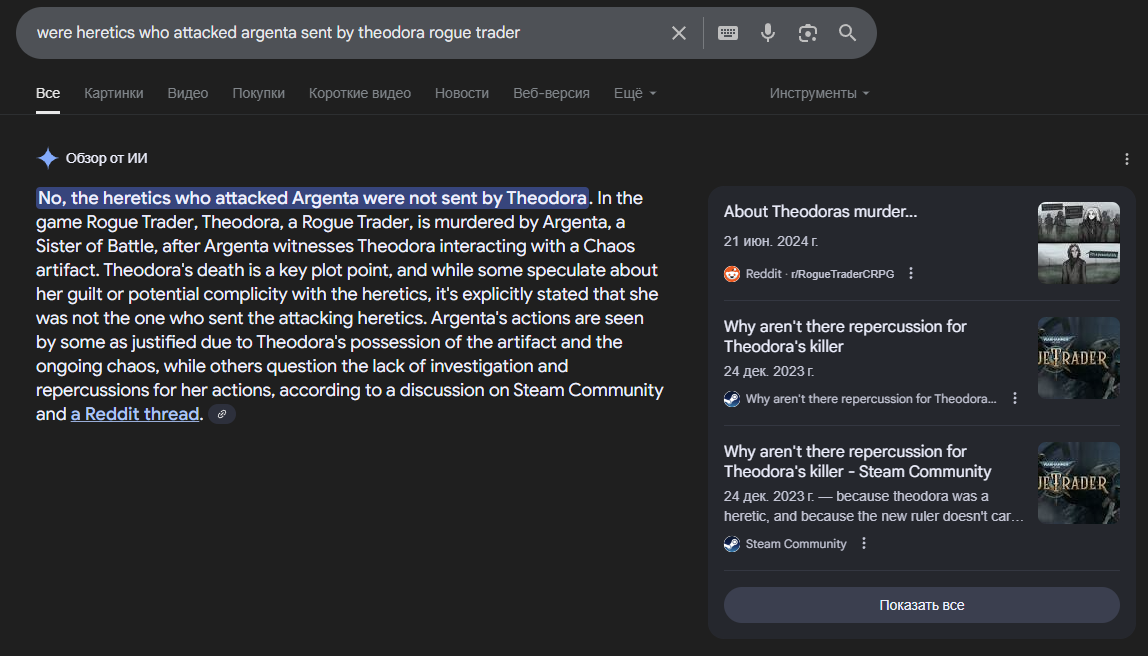Start voice search with the microphone icon

[x=768, y=33]
